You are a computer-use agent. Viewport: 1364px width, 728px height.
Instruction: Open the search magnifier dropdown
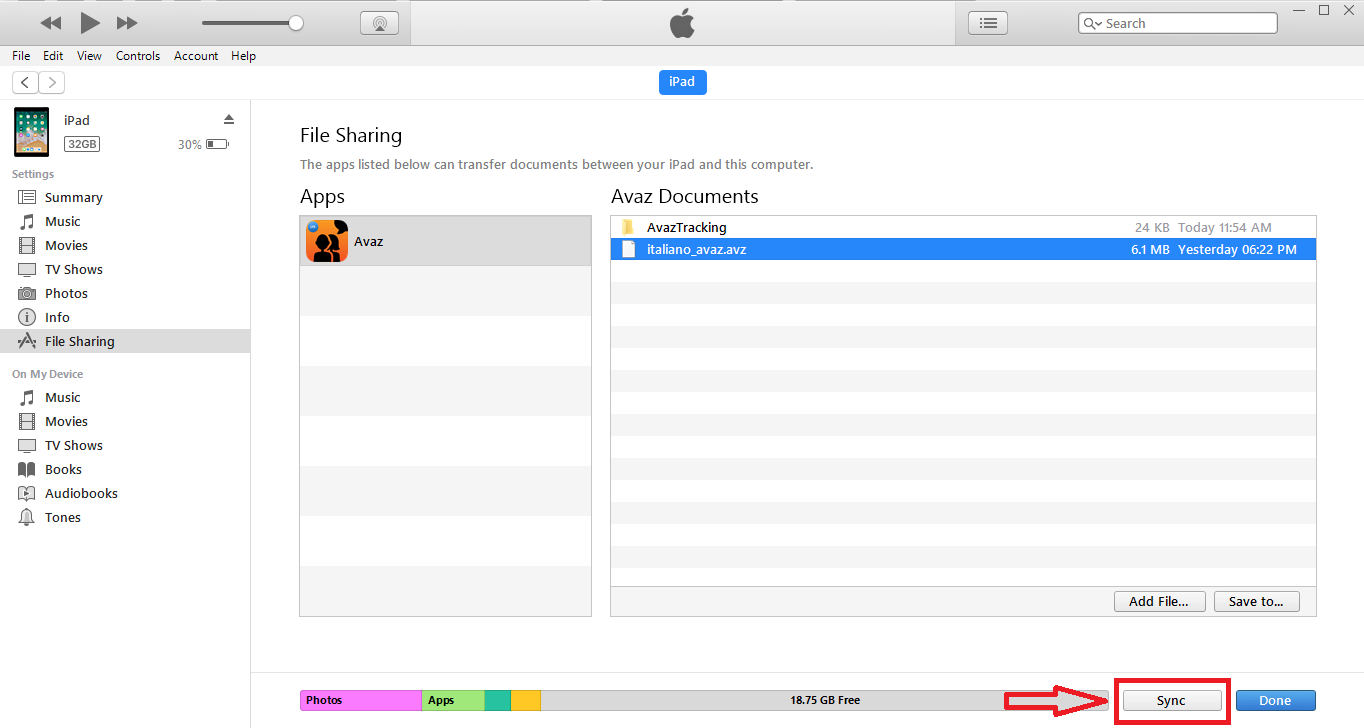click(x=1092, y=23)
